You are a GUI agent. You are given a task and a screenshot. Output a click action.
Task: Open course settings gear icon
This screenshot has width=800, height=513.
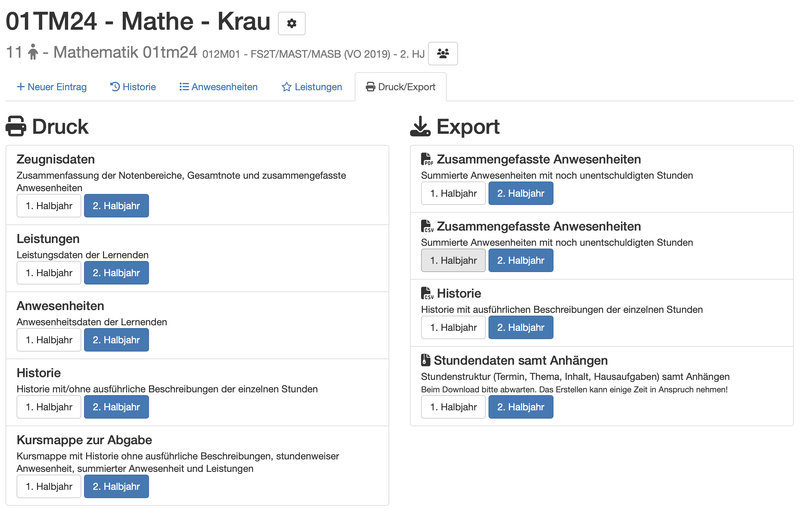click(292, 23)
